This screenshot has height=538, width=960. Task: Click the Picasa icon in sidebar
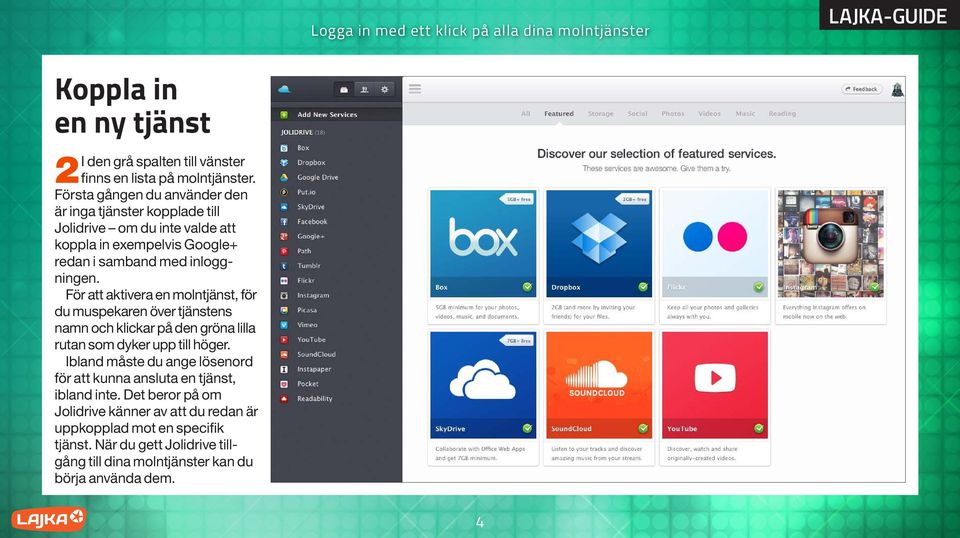click(x=284, y=310)
